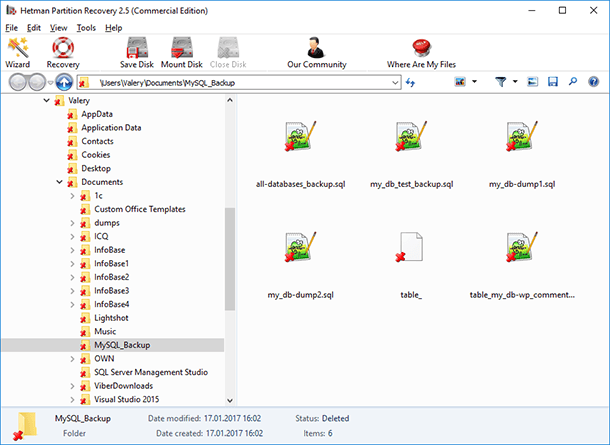
Task: Select the blank table_ file icon
Action: coord(411,247)
